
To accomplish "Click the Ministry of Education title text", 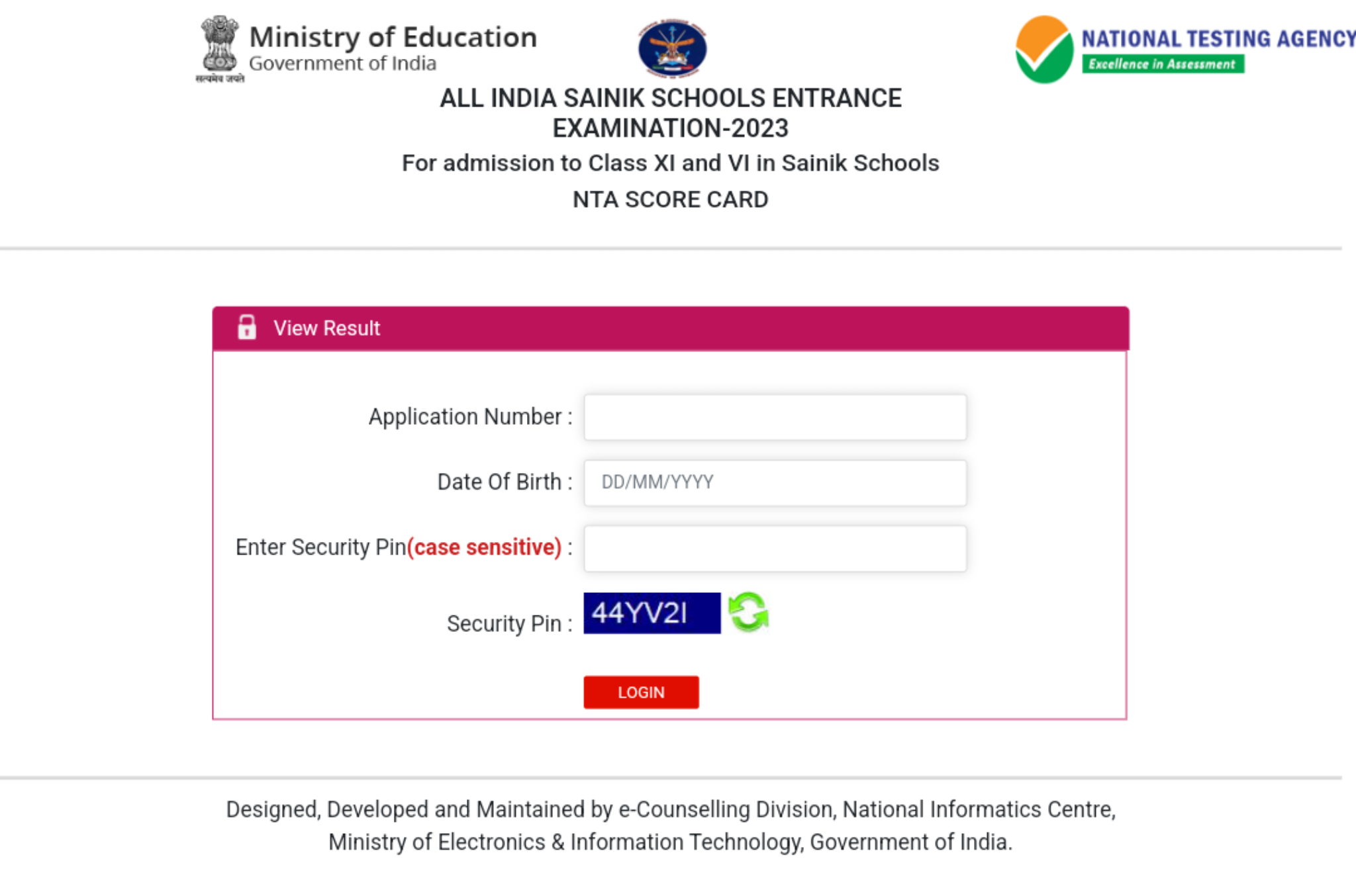I will click(x=393, y=37).
